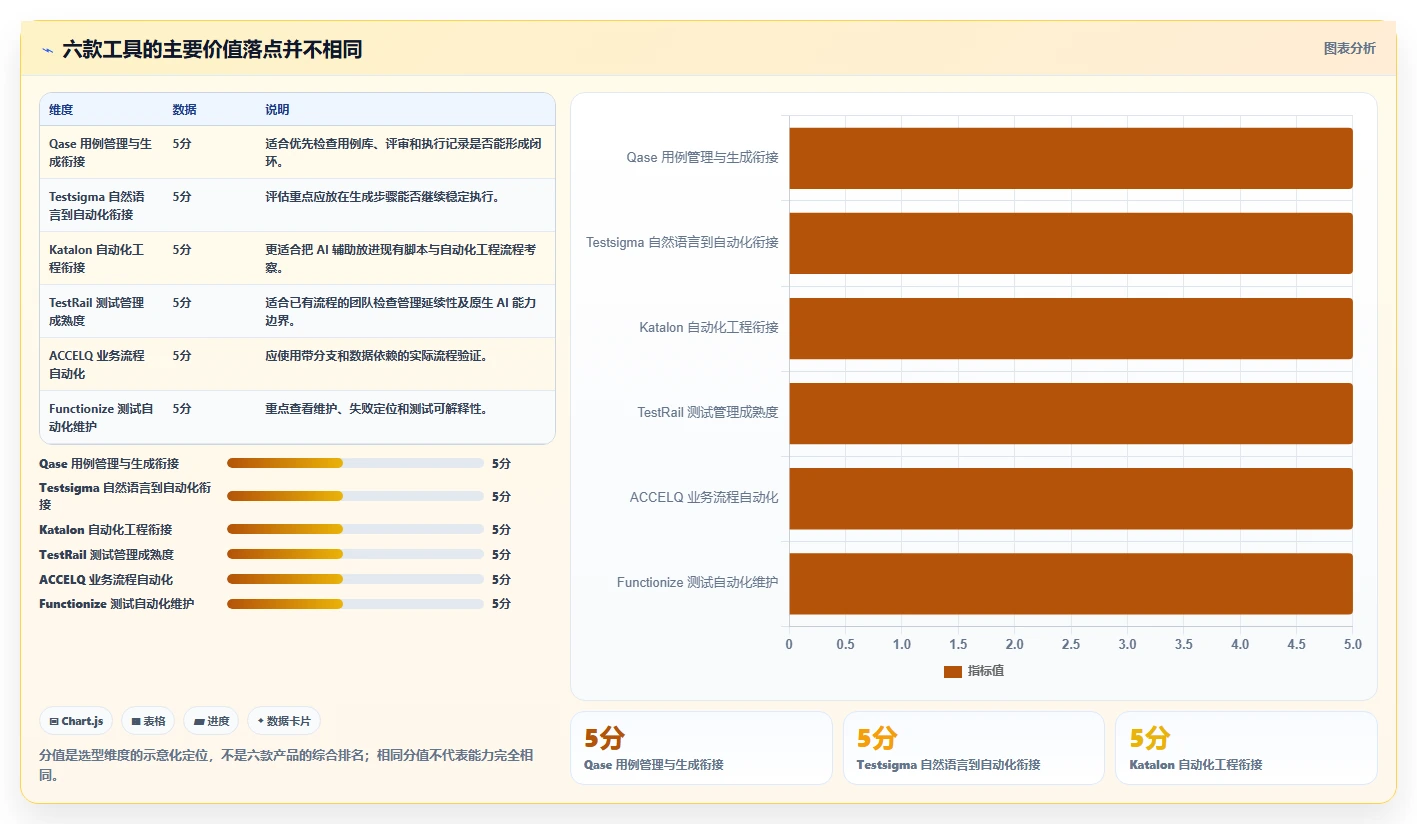Select the 表格 chip
The height and width of the screenshot is (824, 1417).
click(x=148, y=721)
